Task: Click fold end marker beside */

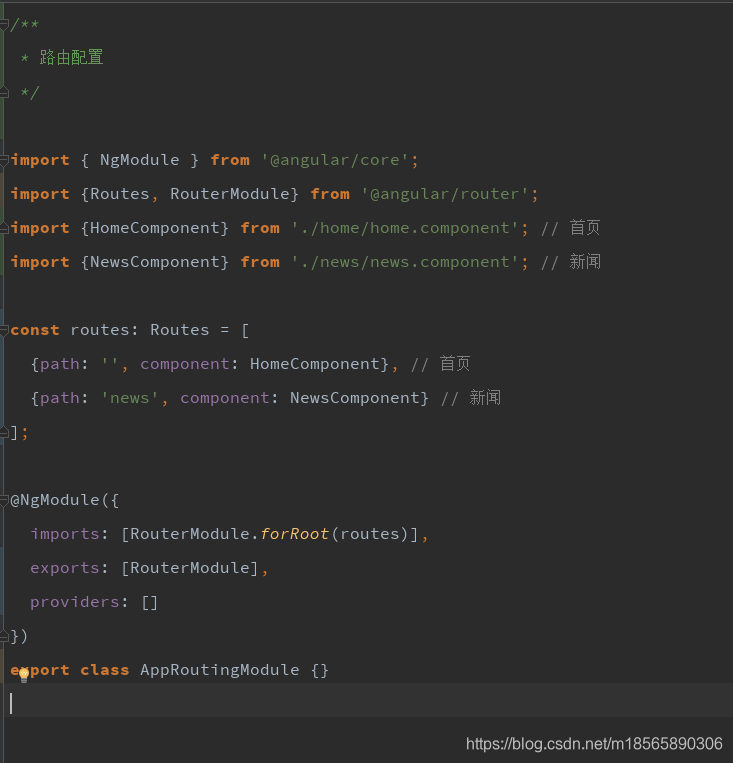Action: point(4,91)
